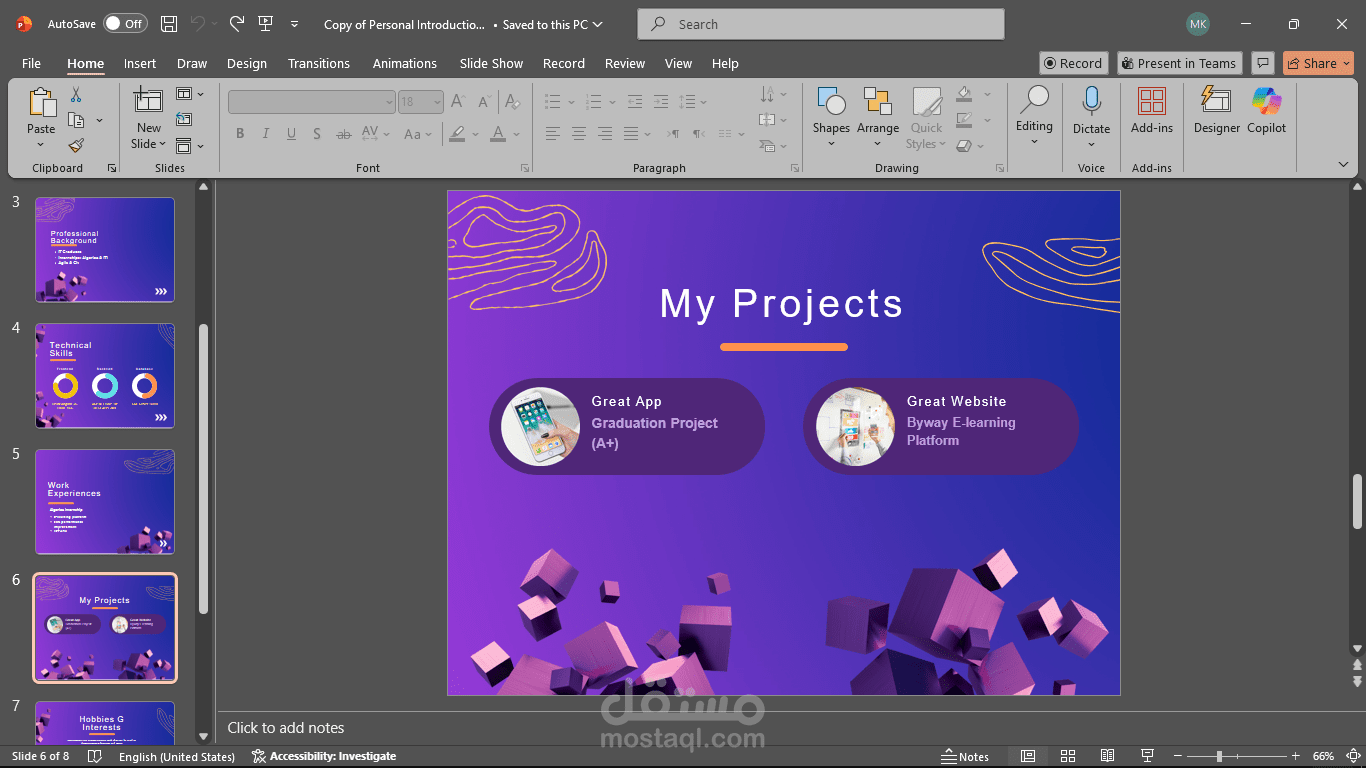Click the Present in Teams button
The height and width of the screenshot is (768, 1366).
pyautogui.click(x=1179, y=63)
